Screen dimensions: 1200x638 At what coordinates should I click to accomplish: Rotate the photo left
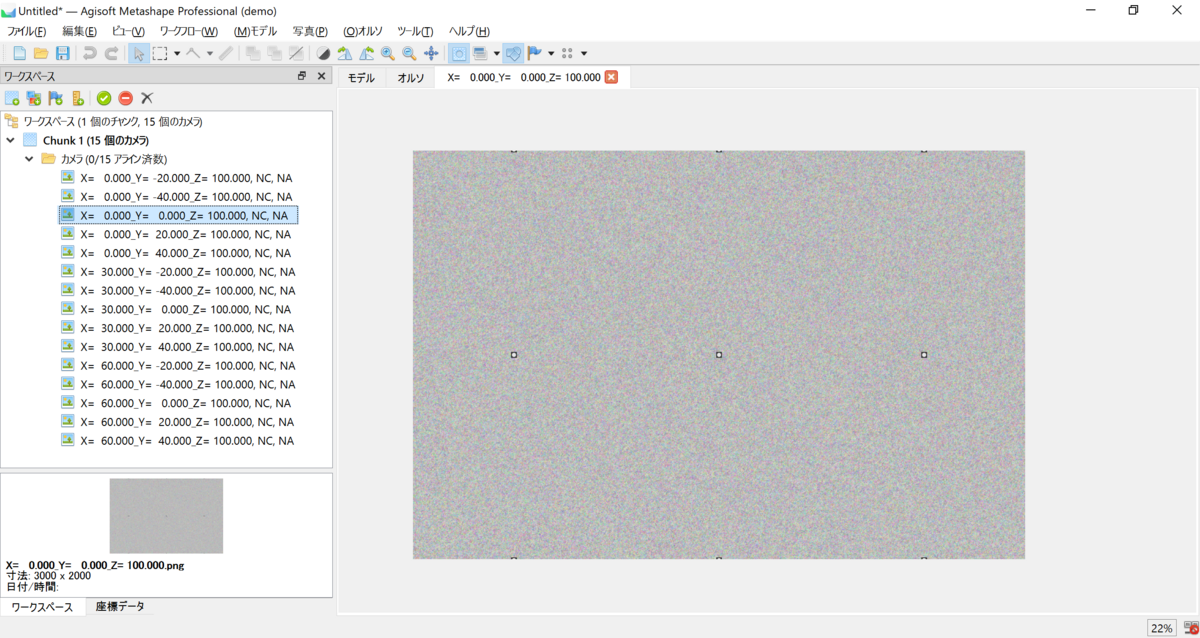click(345, 53)
